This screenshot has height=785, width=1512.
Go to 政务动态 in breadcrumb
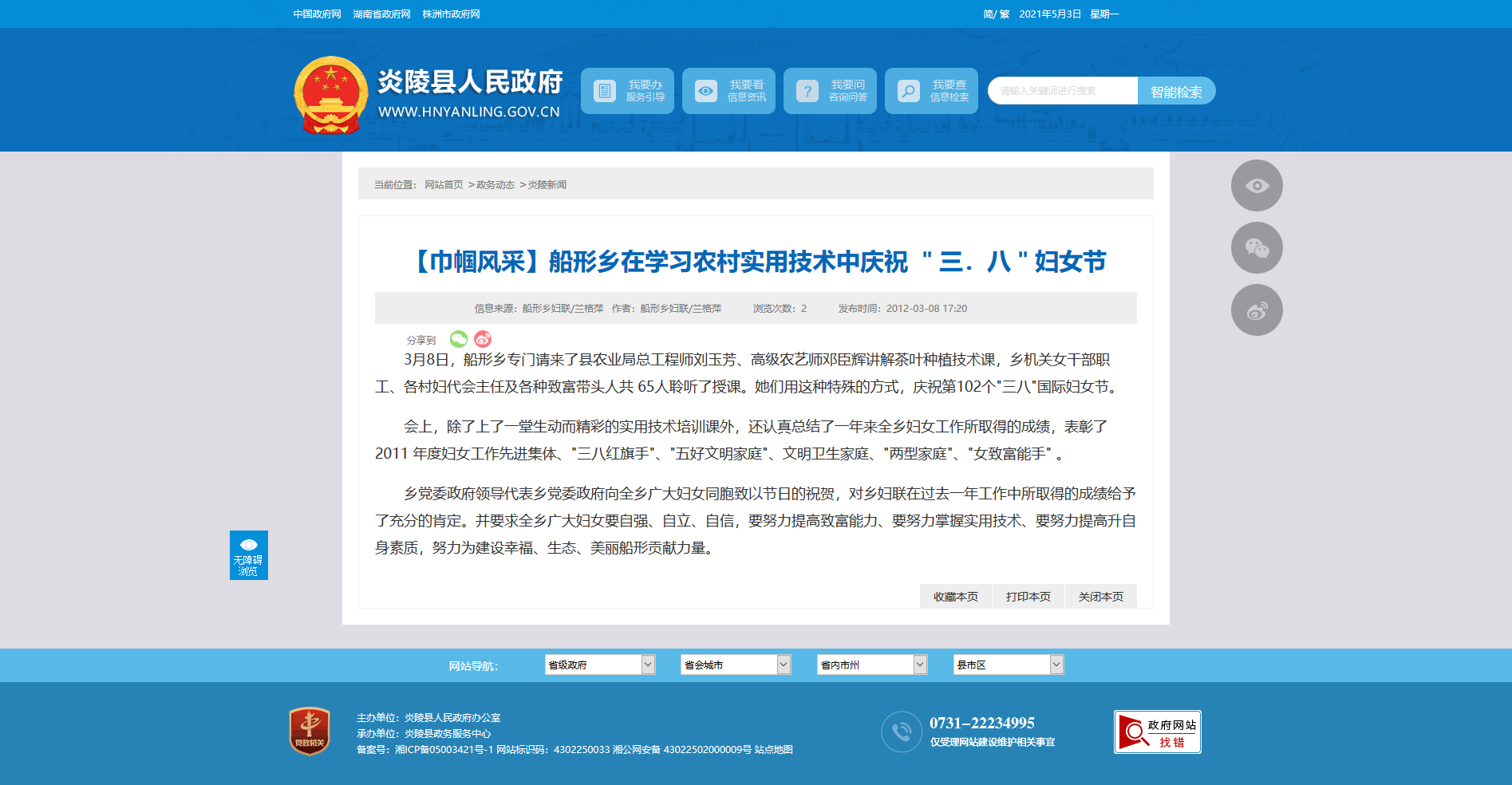click(495, 185)
